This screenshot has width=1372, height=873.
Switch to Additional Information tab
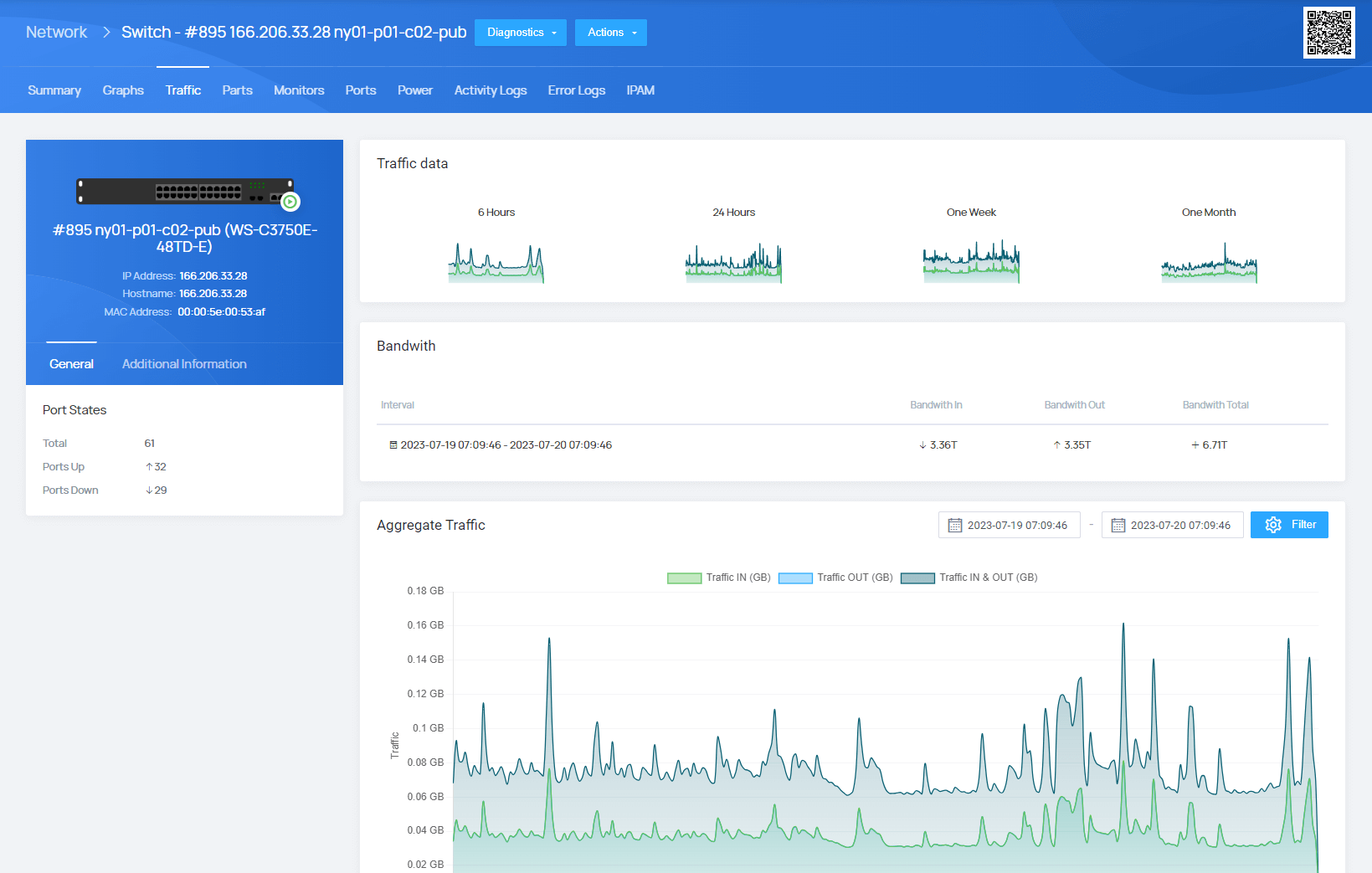(184, 364)
